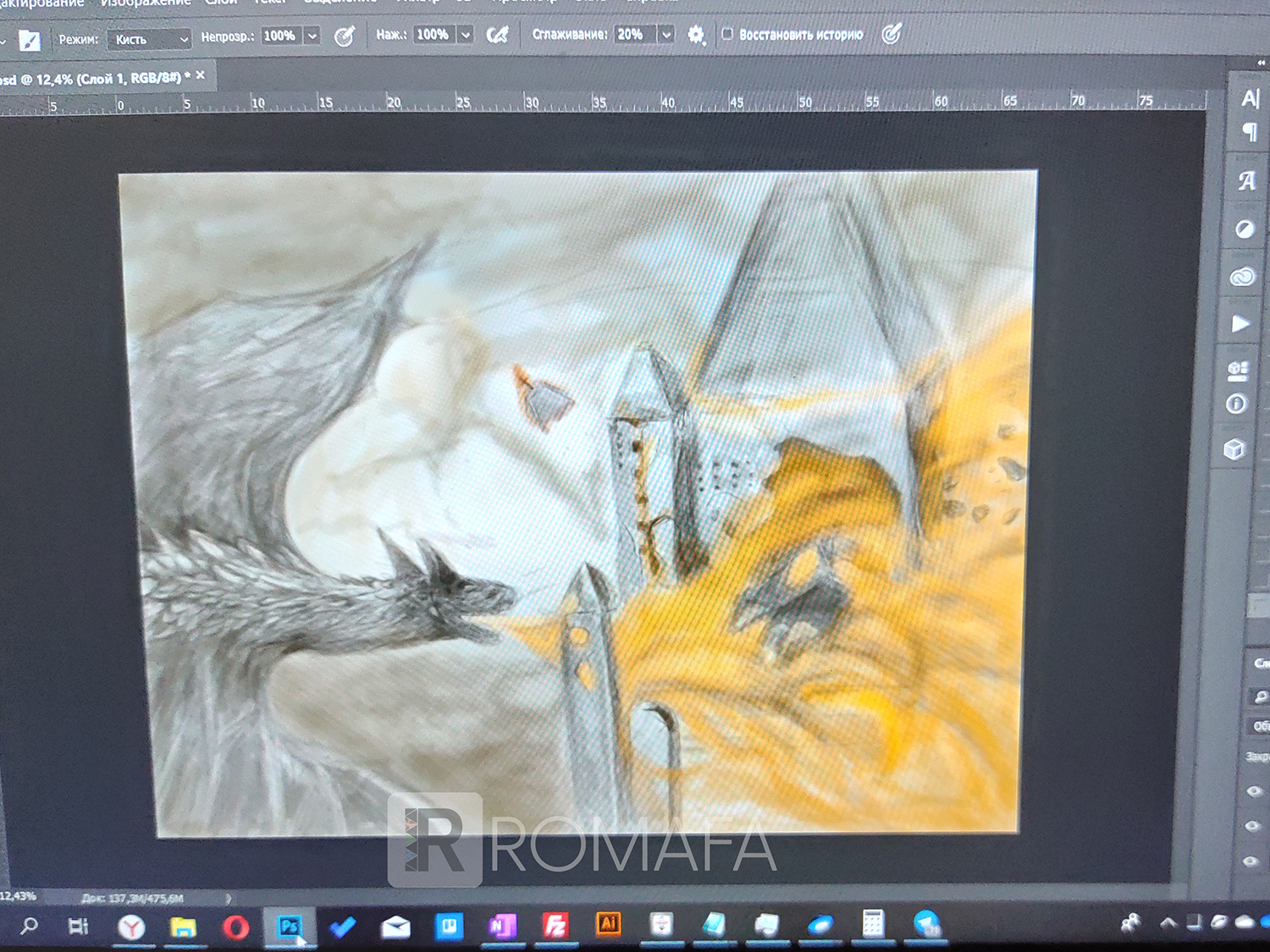Viewport: 1270px width, 952px height.
Task: Click the OneDrive cloud tray icon
Action: coord(1244,922)
